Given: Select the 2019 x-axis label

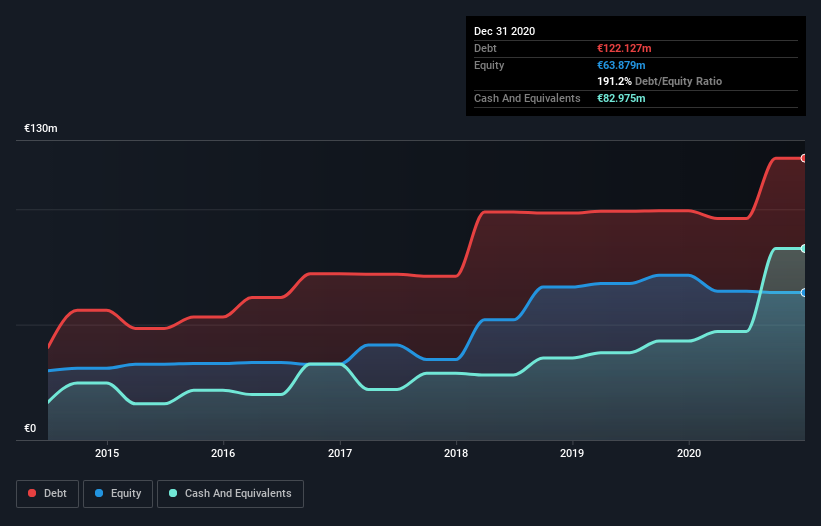Looking at the screenshot, I should (572, 453).
